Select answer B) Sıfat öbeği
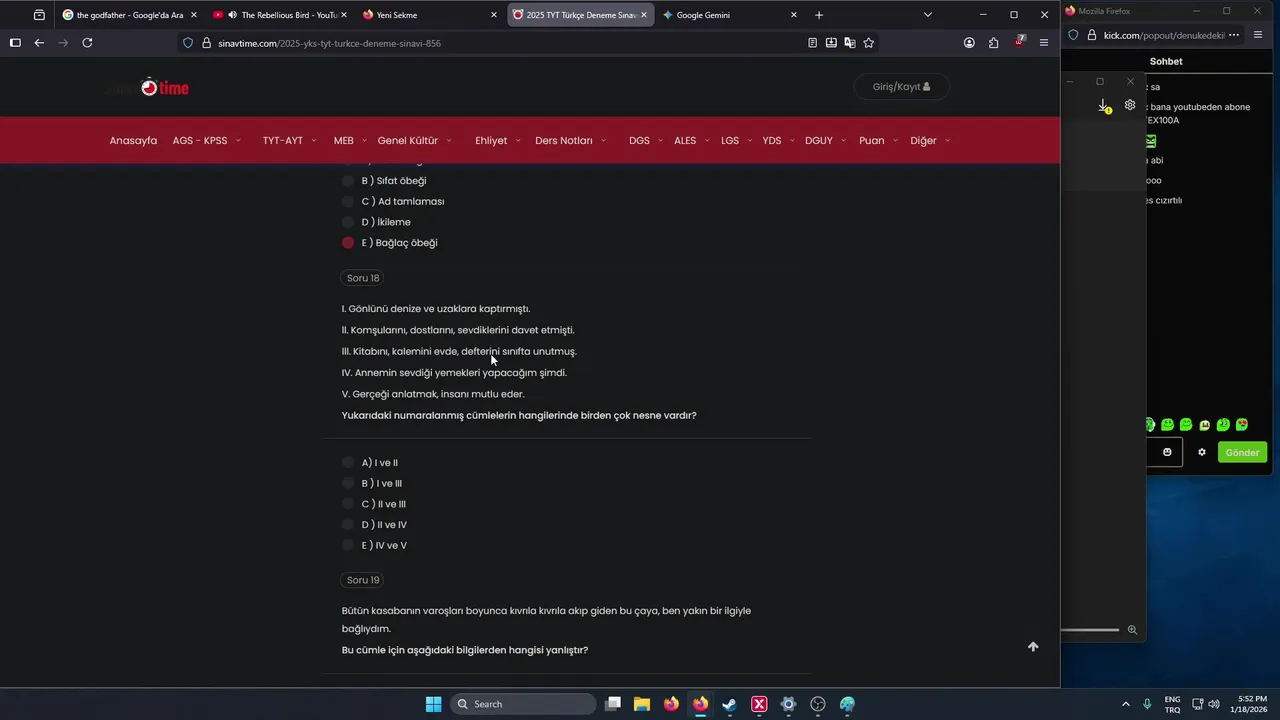 [x=348, y=181]
